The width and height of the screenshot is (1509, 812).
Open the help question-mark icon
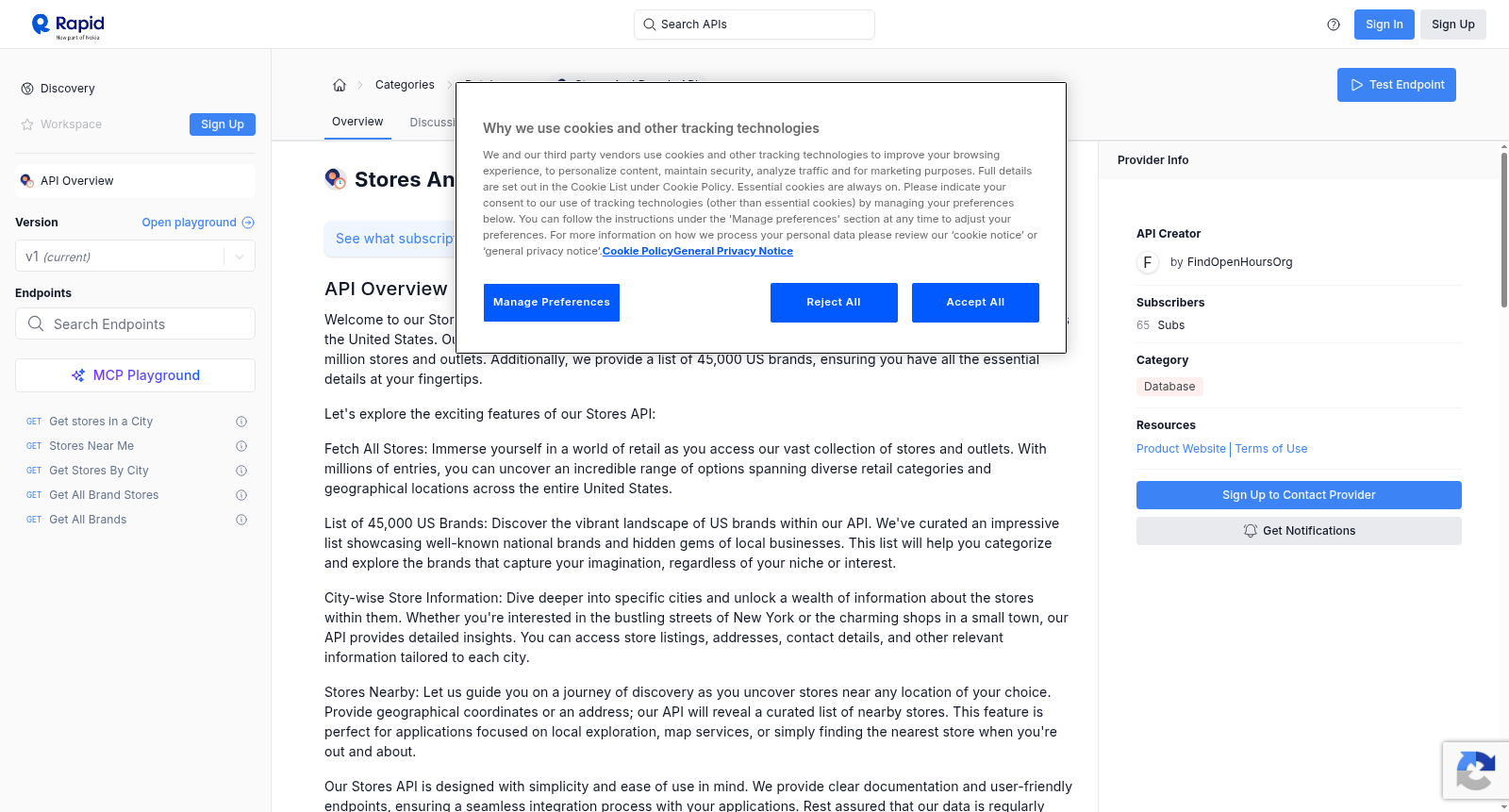click(1334, 25)
